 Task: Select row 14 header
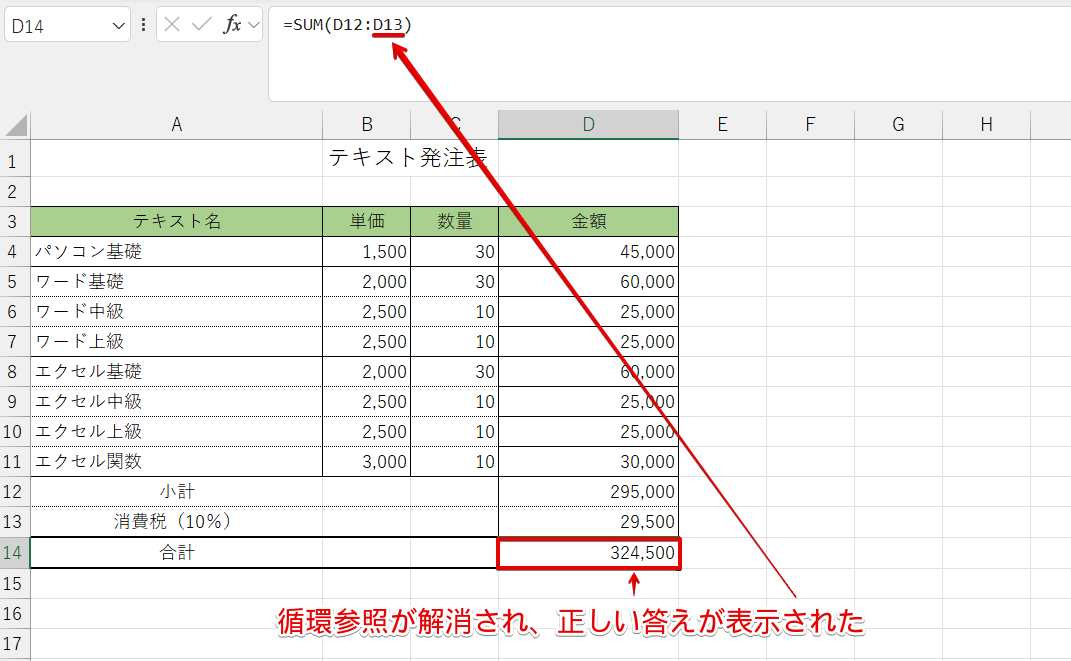click(x=14, y=552)
